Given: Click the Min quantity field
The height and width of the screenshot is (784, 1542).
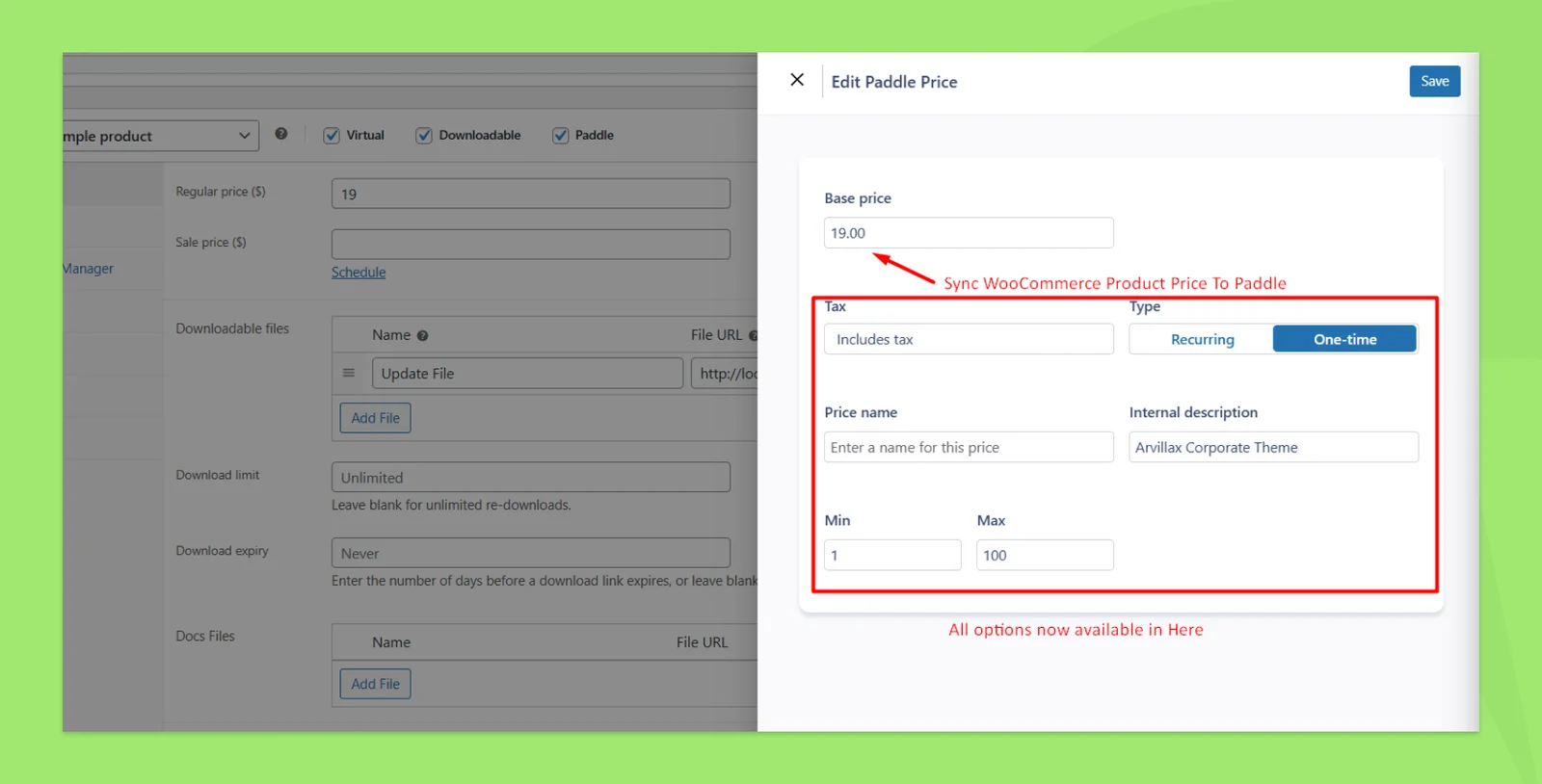Looking at the screenshot, I should click(892, 555).
